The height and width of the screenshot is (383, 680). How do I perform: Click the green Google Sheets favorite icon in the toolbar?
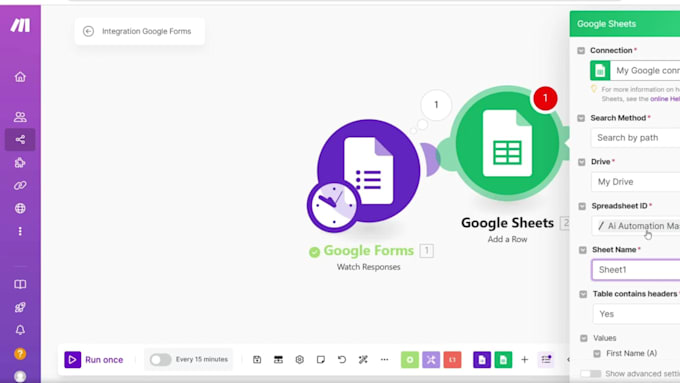pos(503,360)
